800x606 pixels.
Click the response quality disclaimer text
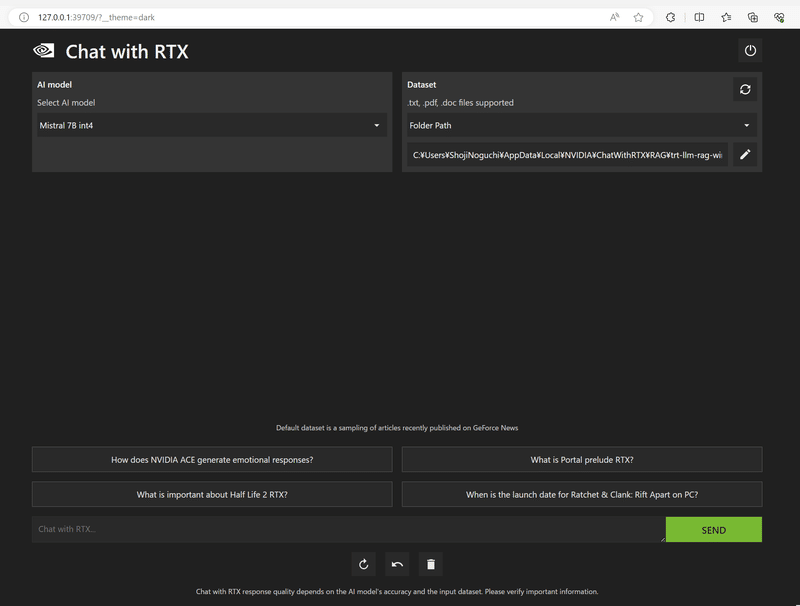397,592
